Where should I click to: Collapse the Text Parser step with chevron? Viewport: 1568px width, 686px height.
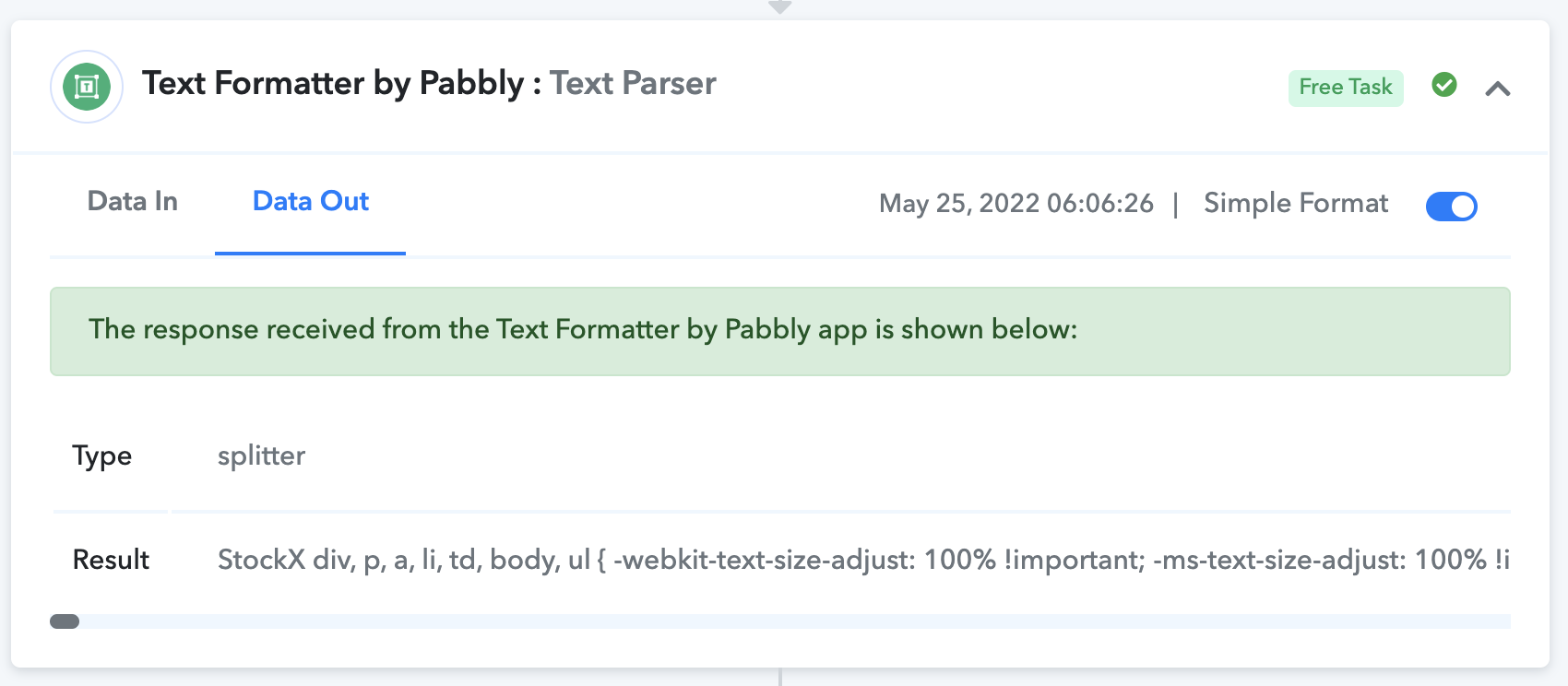point(1498,89)
